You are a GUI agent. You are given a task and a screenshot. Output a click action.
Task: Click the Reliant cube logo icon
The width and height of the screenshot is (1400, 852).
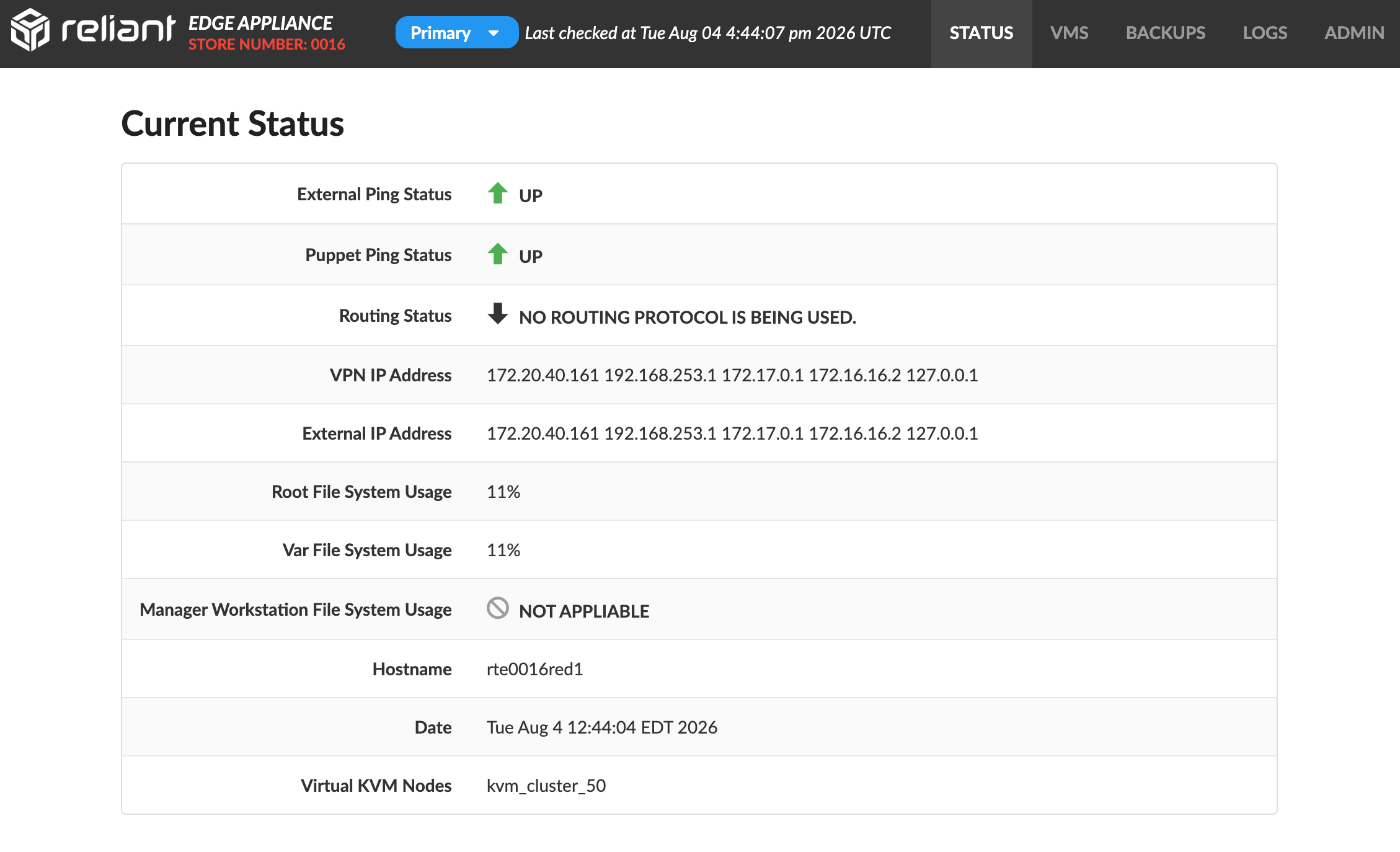(30, 30)
